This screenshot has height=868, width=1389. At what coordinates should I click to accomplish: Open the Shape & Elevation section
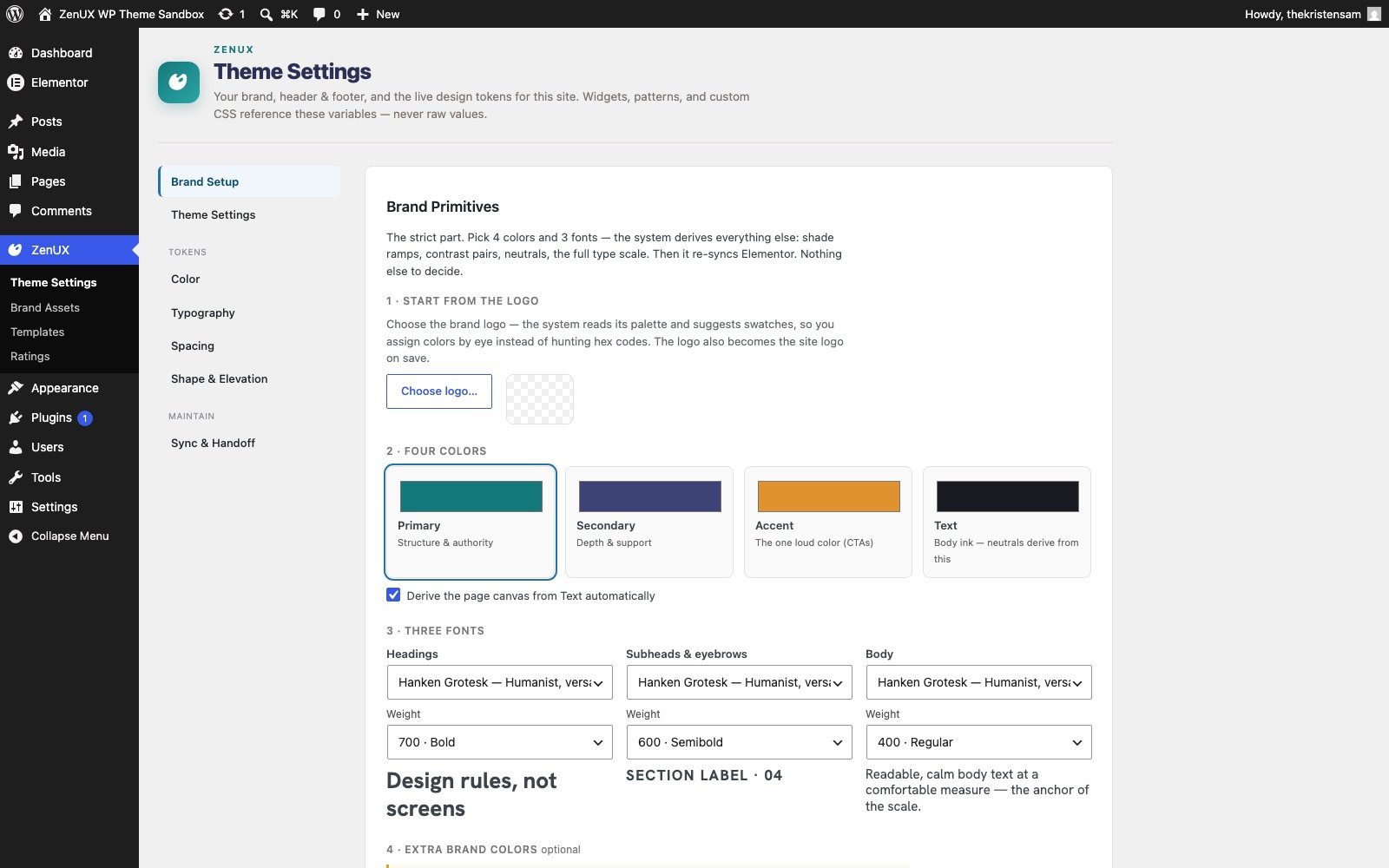(x=249, y=378)
